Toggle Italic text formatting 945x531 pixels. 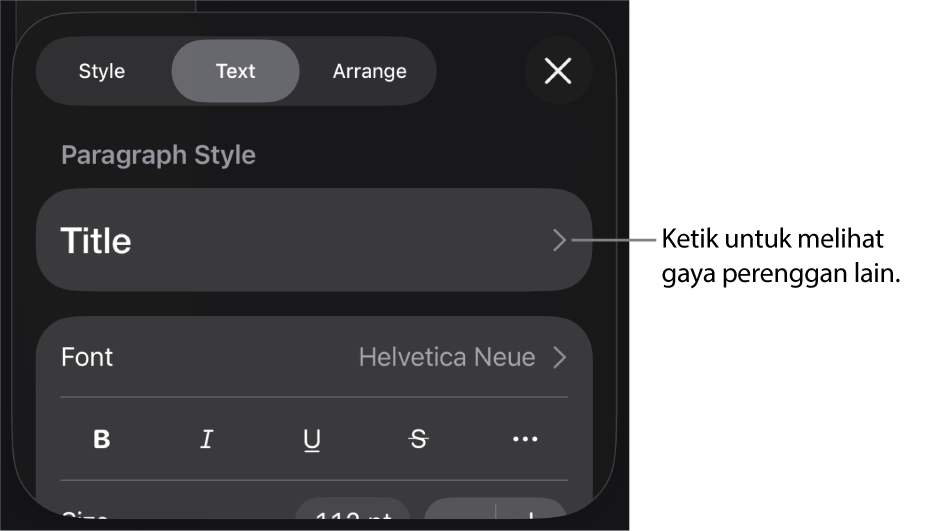(x=207, y=439)
